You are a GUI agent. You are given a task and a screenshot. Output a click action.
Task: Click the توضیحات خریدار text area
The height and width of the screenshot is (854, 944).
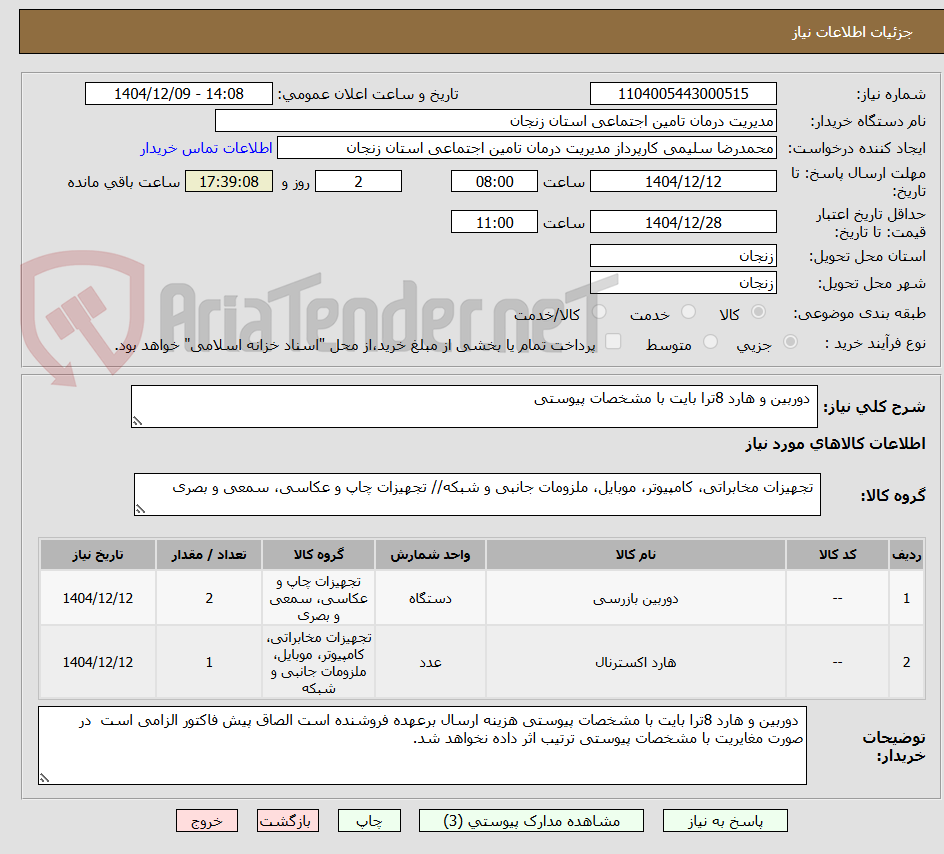coord(422,746)
